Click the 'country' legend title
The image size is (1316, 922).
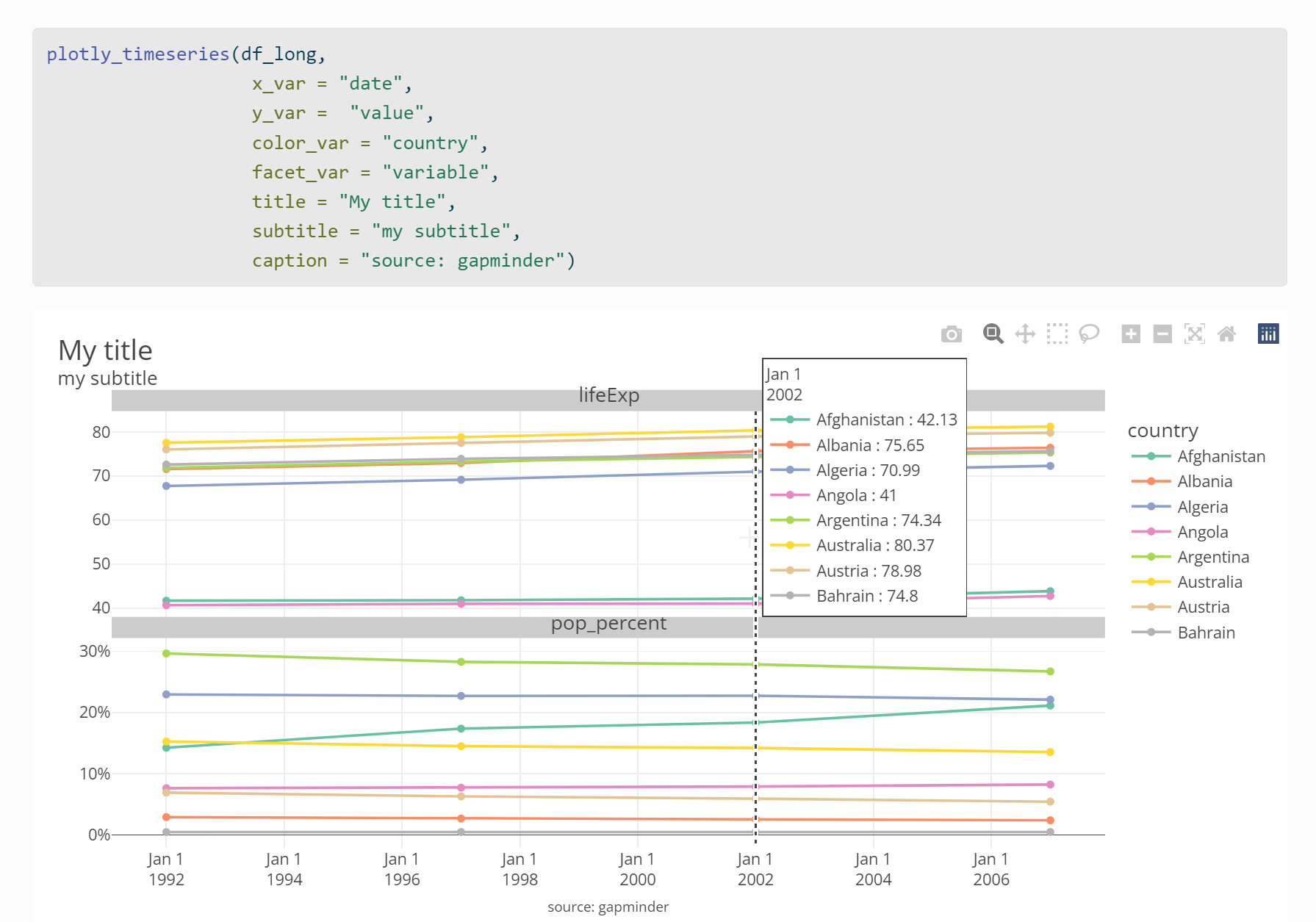(x=1163, y=431)
